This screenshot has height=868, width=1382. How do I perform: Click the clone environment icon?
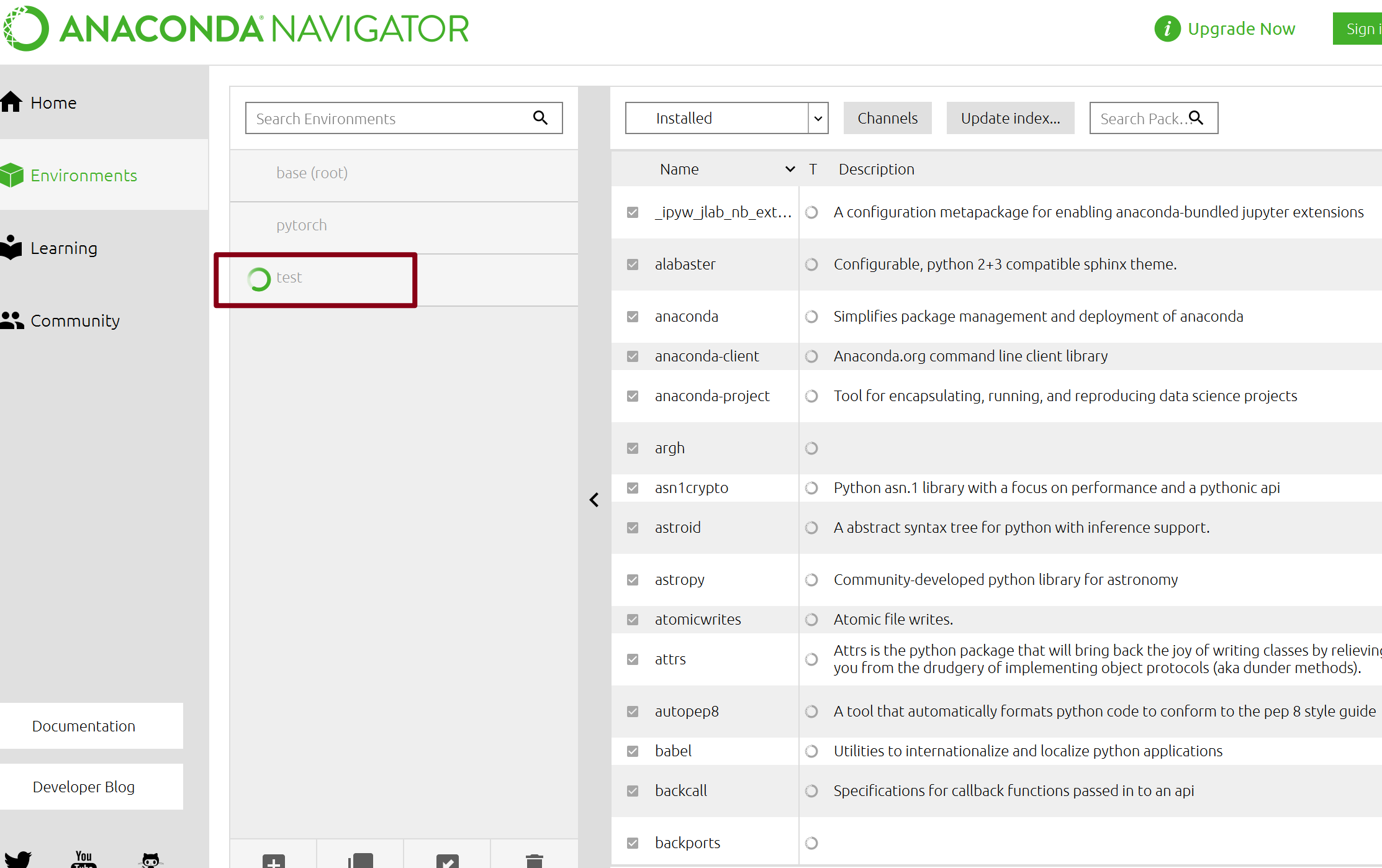click(x=360, y=861)
